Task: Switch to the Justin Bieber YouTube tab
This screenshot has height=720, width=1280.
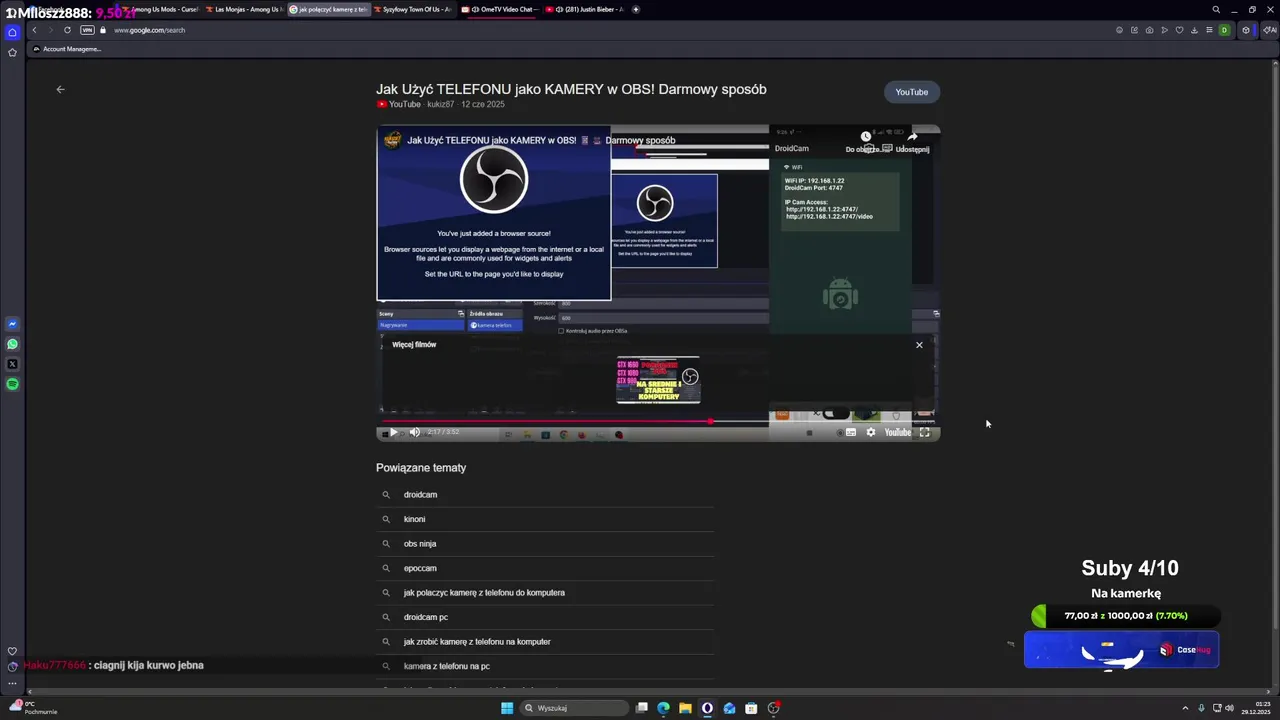Action: pyautogui.click(x=585, y=9)
